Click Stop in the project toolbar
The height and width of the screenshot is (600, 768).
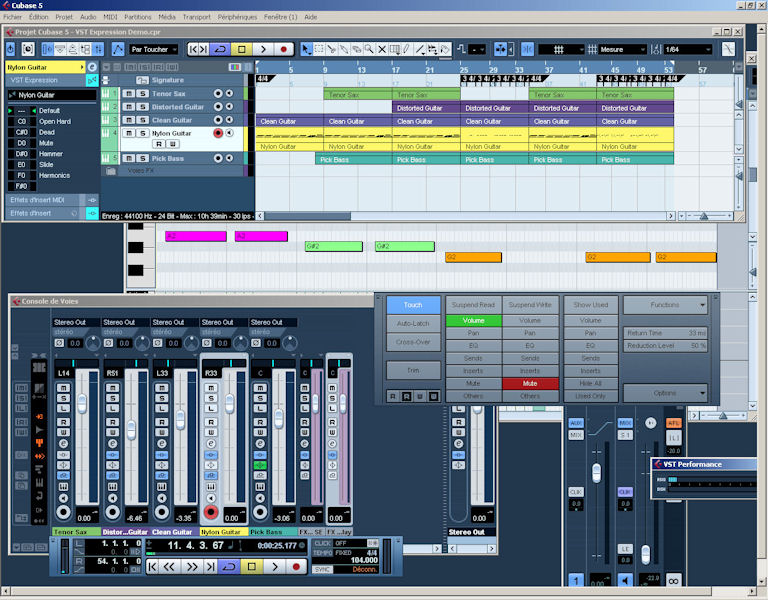click(241, 49)
